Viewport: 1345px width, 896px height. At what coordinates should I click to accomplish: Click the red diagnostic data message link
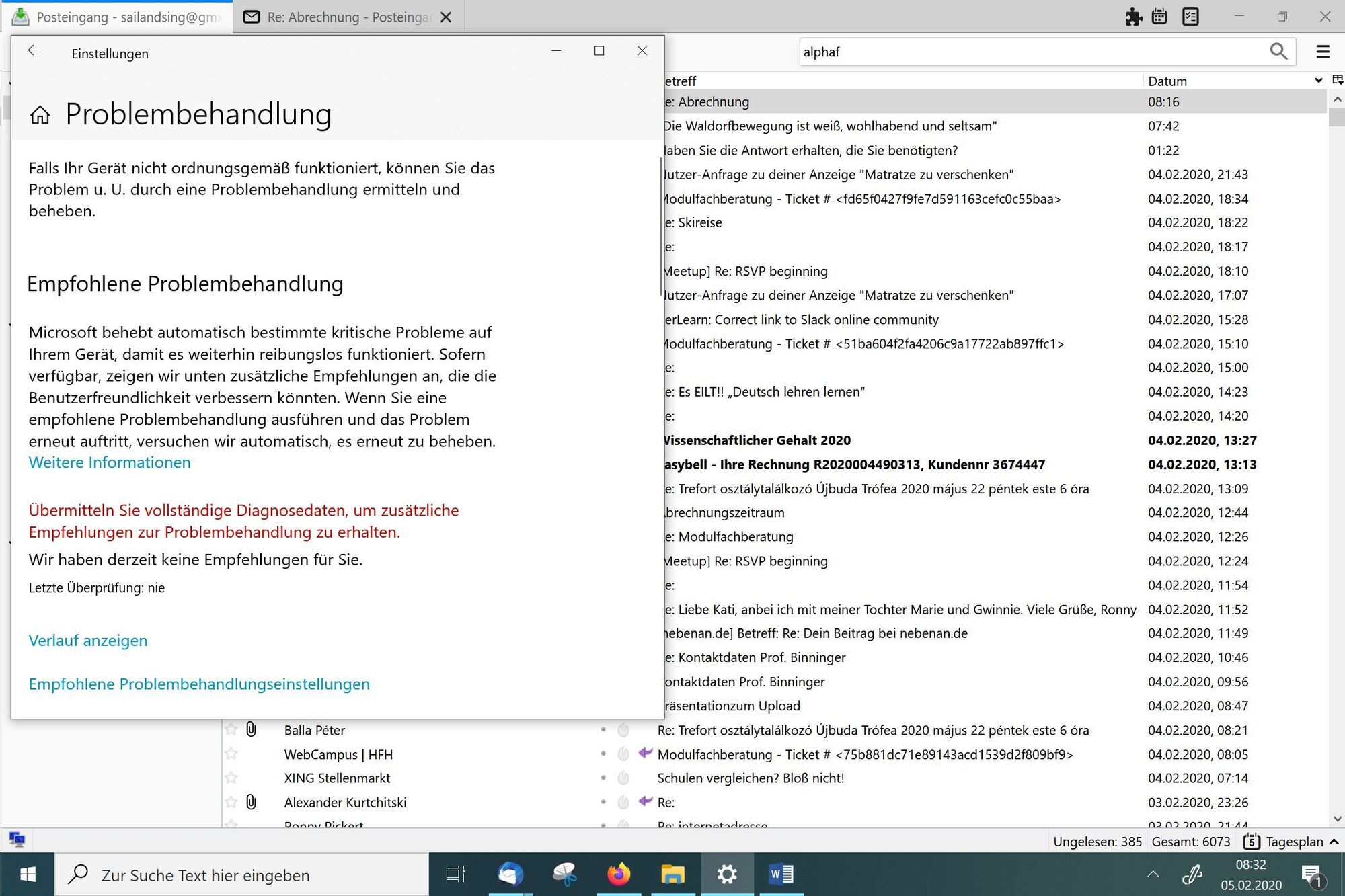coord(243,521)
